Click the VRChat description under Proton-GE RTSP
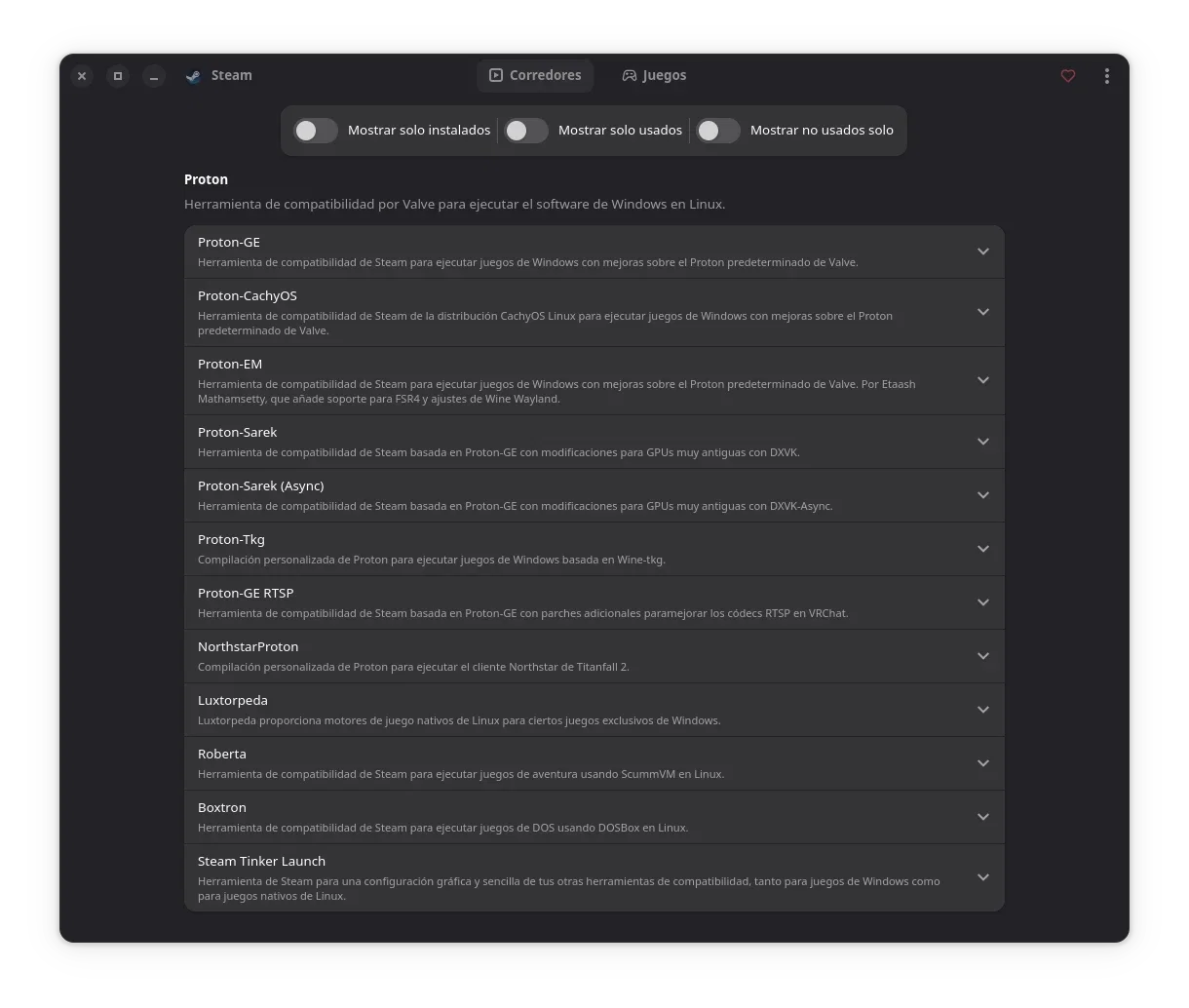Viewport: 1189px width, 1008px height. click(x=523, y=613)
